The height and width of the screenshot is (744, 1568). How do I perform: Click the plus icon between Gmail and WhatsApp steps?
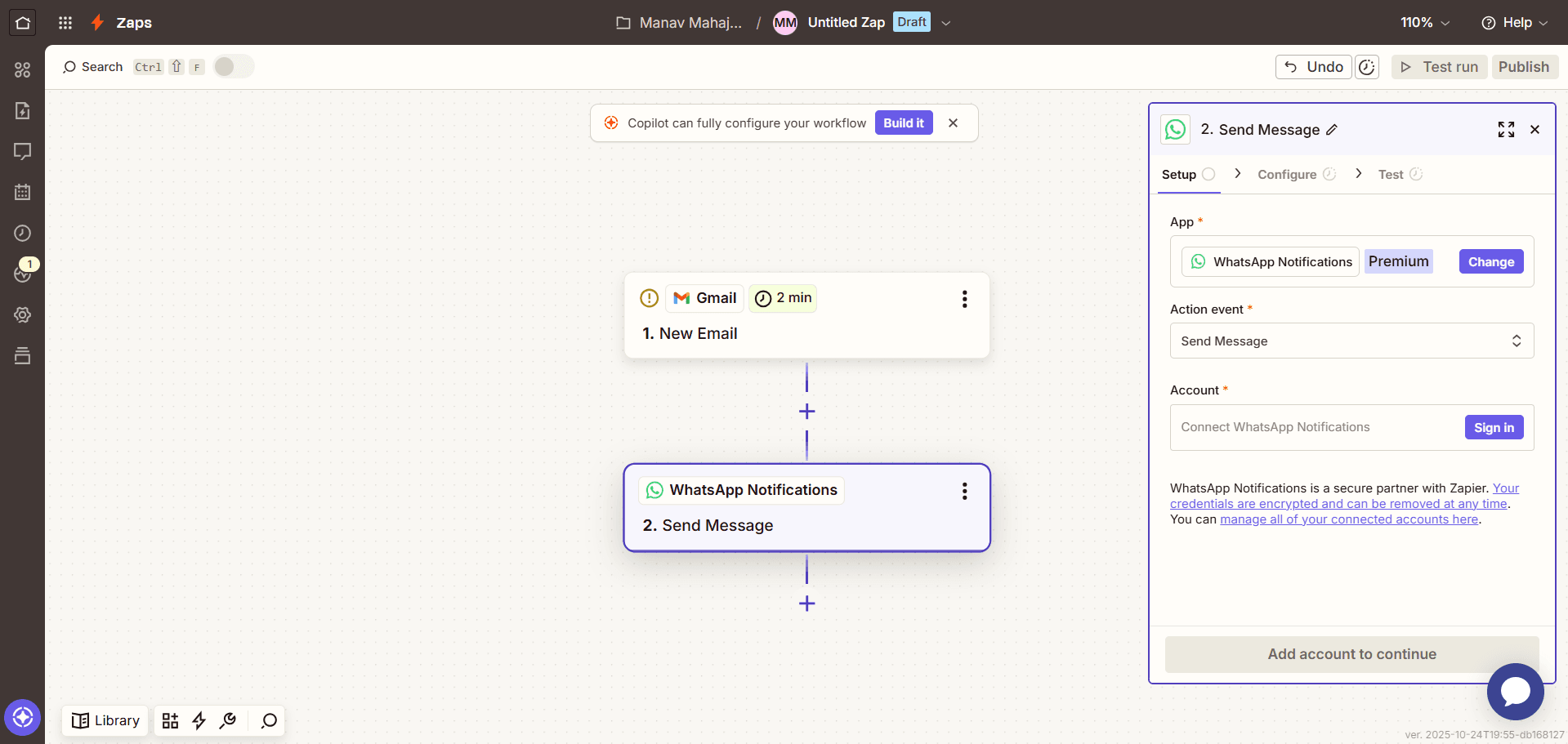tap(806, 412)
